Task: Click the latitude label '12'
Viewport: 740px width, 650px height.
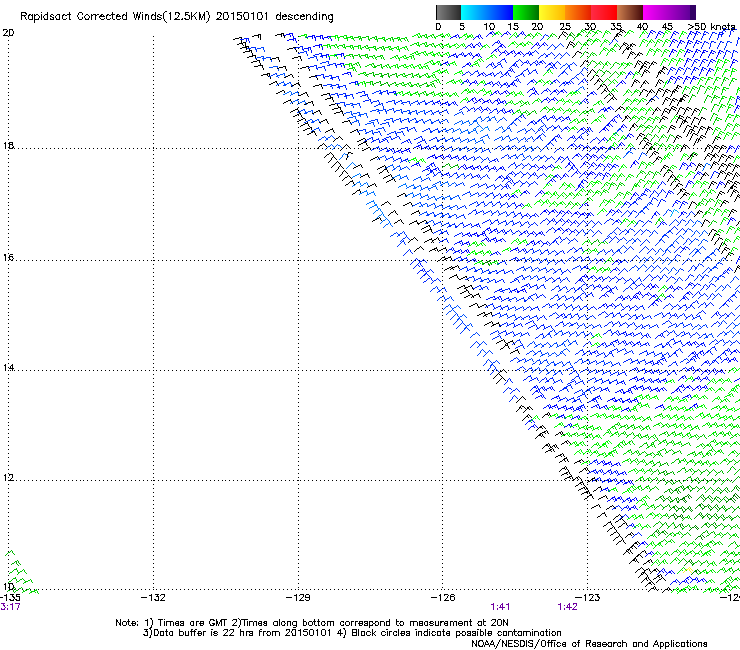Action: point(8,477)
